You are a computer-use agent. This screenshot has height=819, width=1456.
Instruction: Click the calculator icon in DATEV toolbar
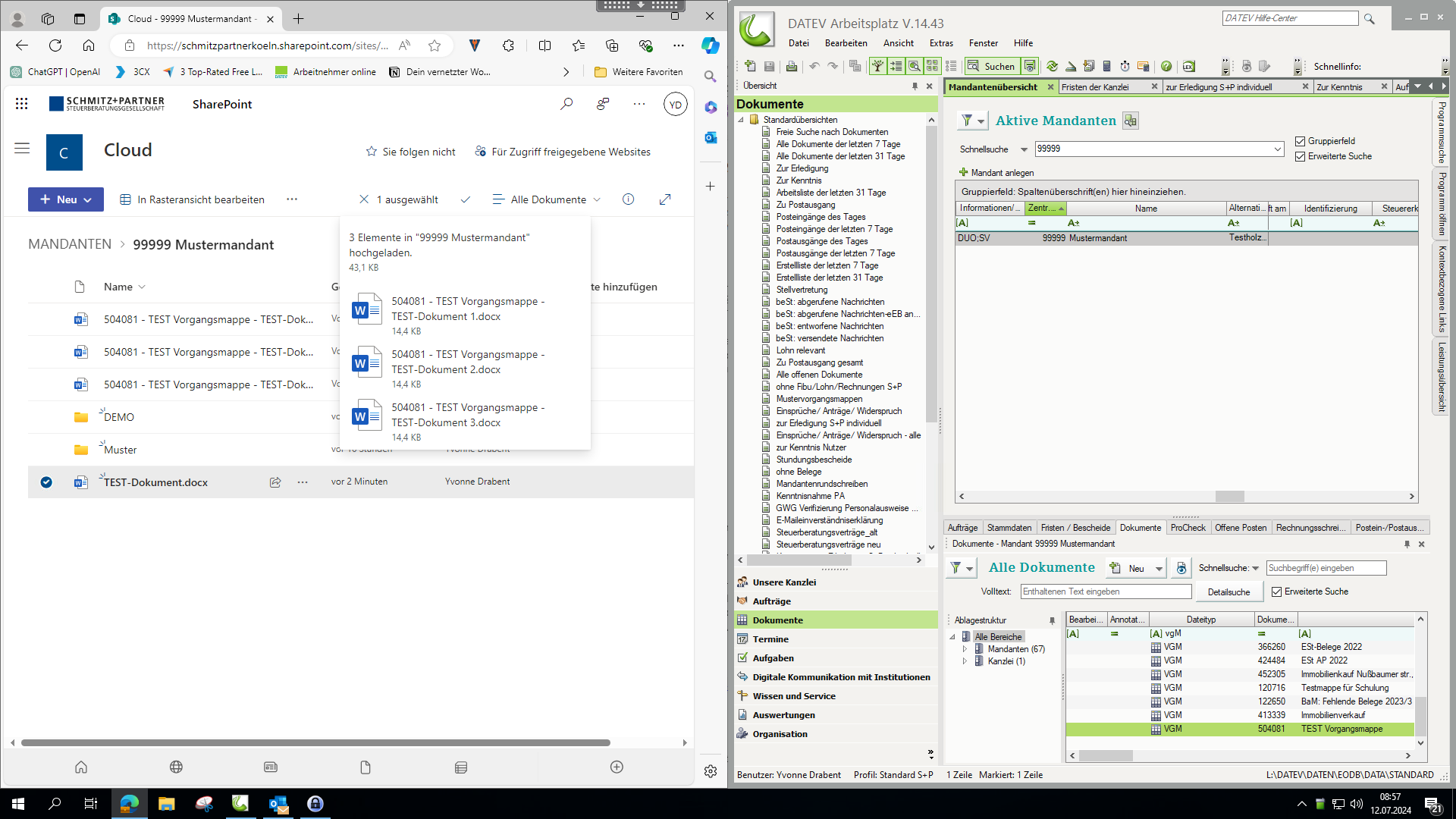(1106, 67)
